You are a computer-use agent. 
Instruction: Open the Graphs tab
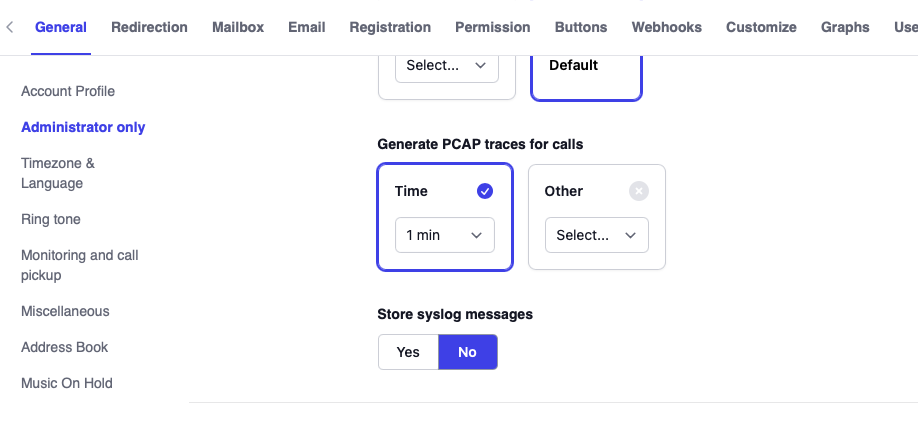point(845,27)
